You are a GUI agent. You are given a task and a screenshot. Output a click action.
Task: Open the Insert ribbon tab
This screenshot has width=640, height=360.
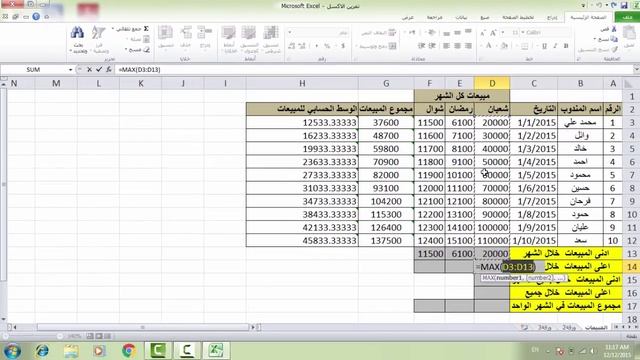552,18
